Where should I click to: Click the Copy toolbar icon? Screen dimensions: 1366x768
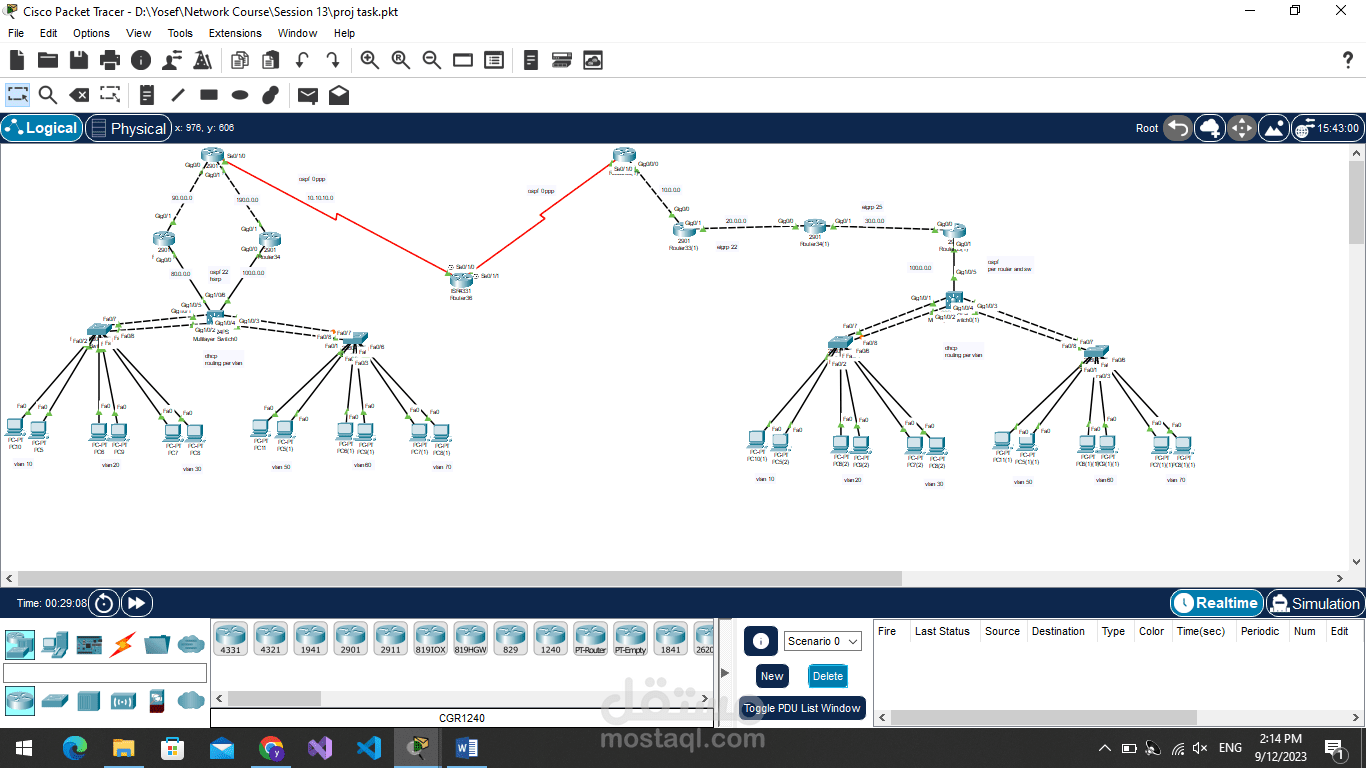239,60
